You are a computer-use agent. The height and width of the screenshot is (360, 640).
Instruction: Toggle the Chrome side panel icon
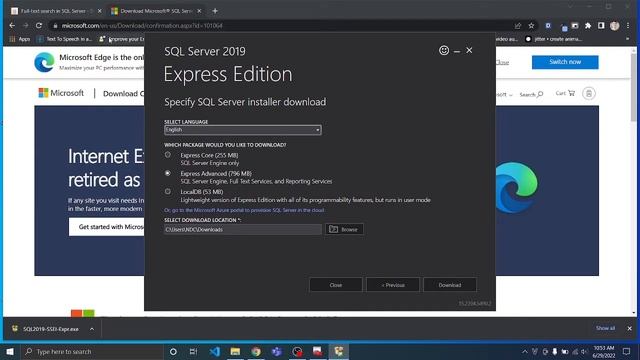point(601,26)
